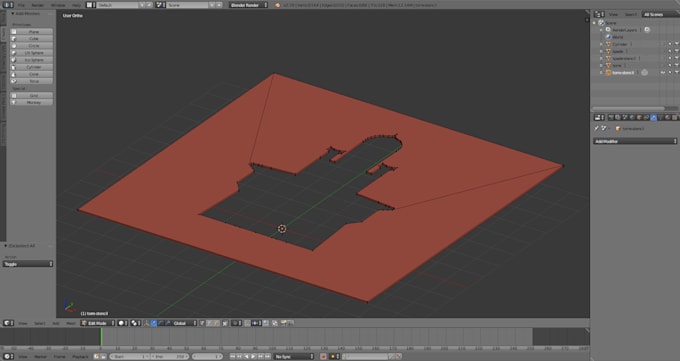Open the Blender Render engine dropdown

[248, 5]
